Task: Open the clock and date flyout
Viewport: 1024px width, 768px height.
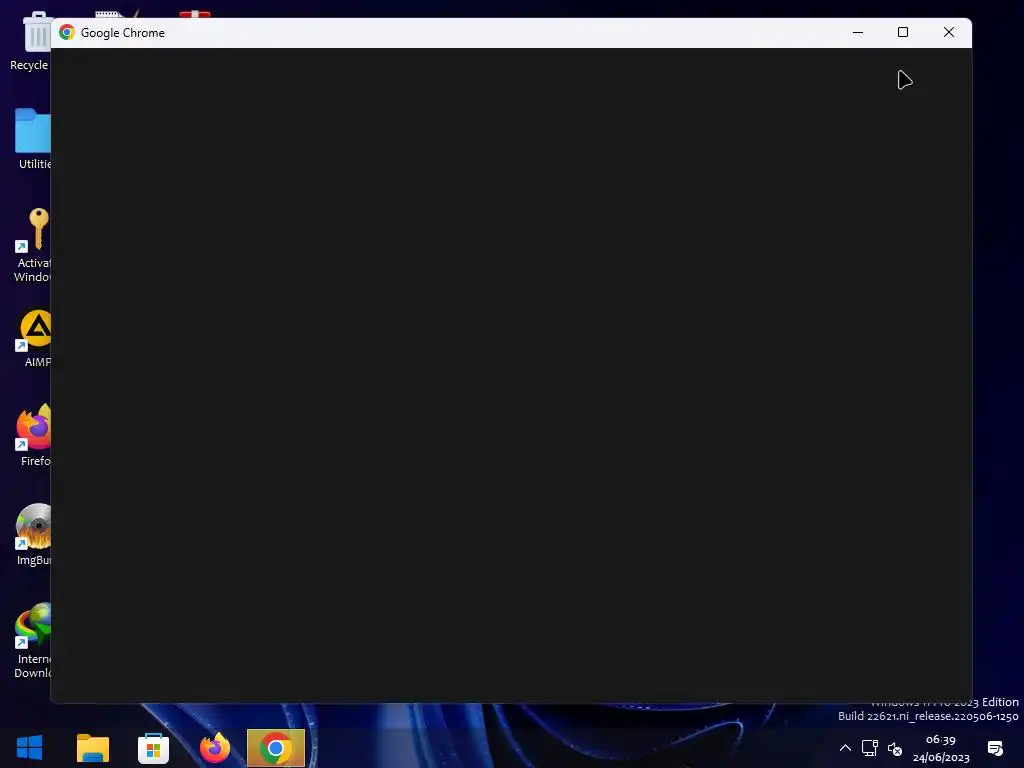Action: click(941, 748)
